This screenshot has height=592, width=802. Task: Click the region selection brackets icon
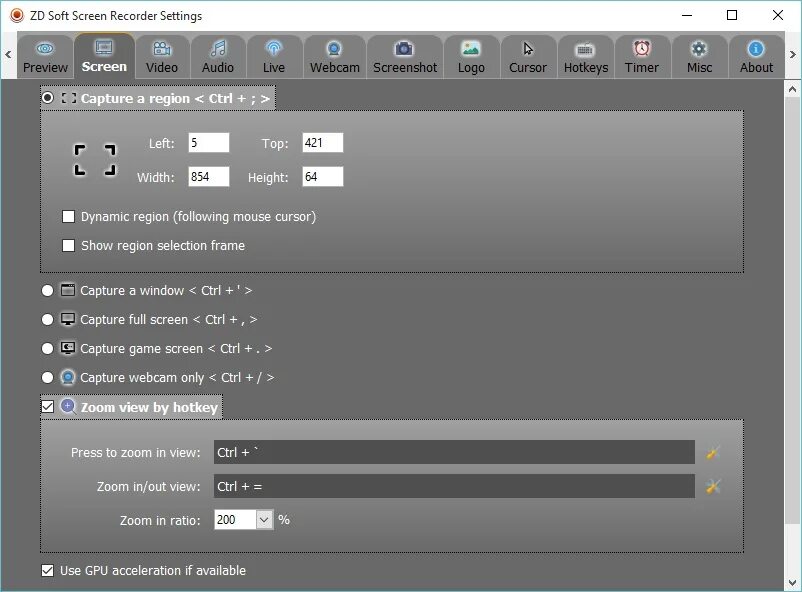pyautogui.click(x=95, y=160)
